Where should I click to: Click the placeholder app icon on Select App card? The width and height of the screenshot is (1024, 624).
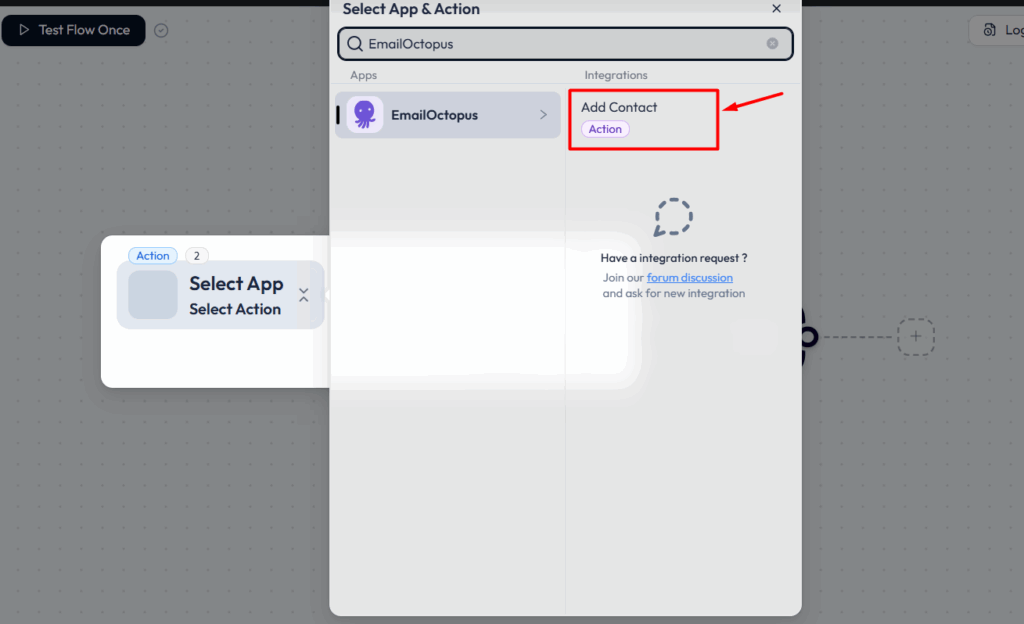point(152,294)
